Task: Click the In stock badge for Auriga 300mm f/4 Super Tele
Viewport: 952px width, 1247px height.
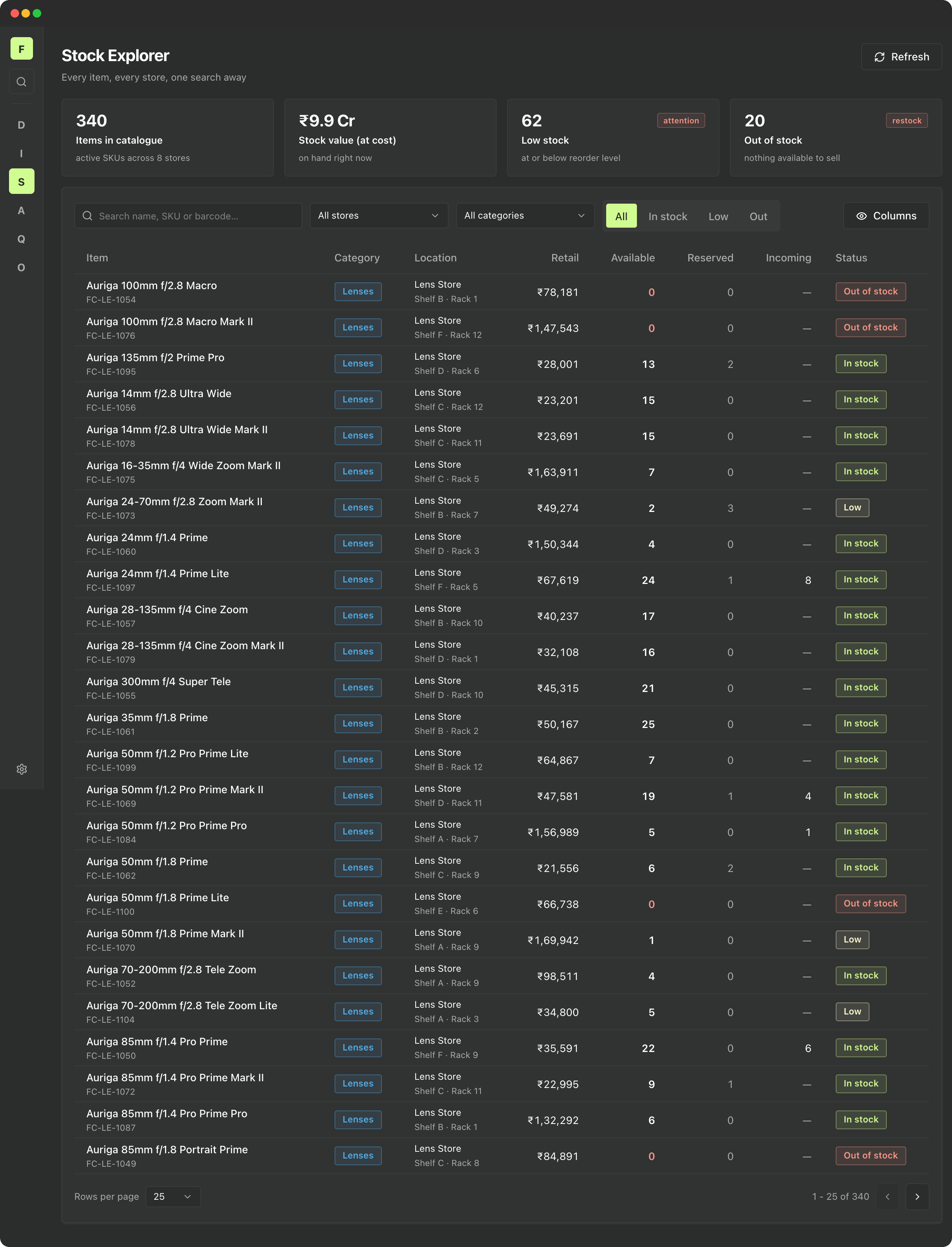Action: (861, 688)
